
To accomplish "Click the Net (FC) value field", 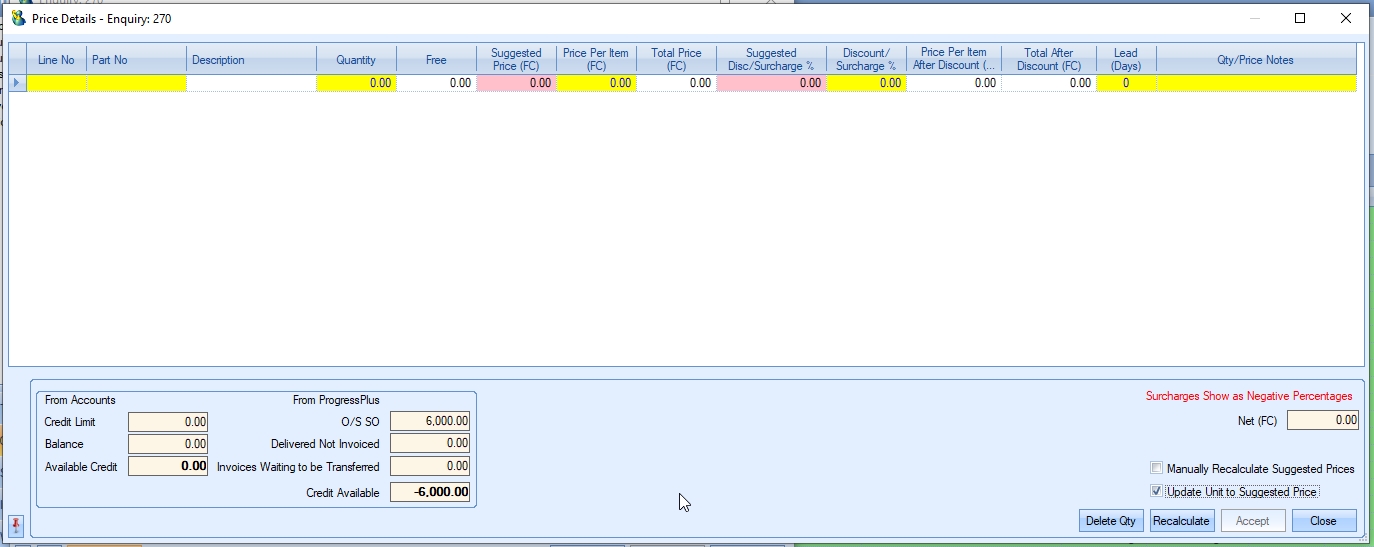I will pos(1322,421).
